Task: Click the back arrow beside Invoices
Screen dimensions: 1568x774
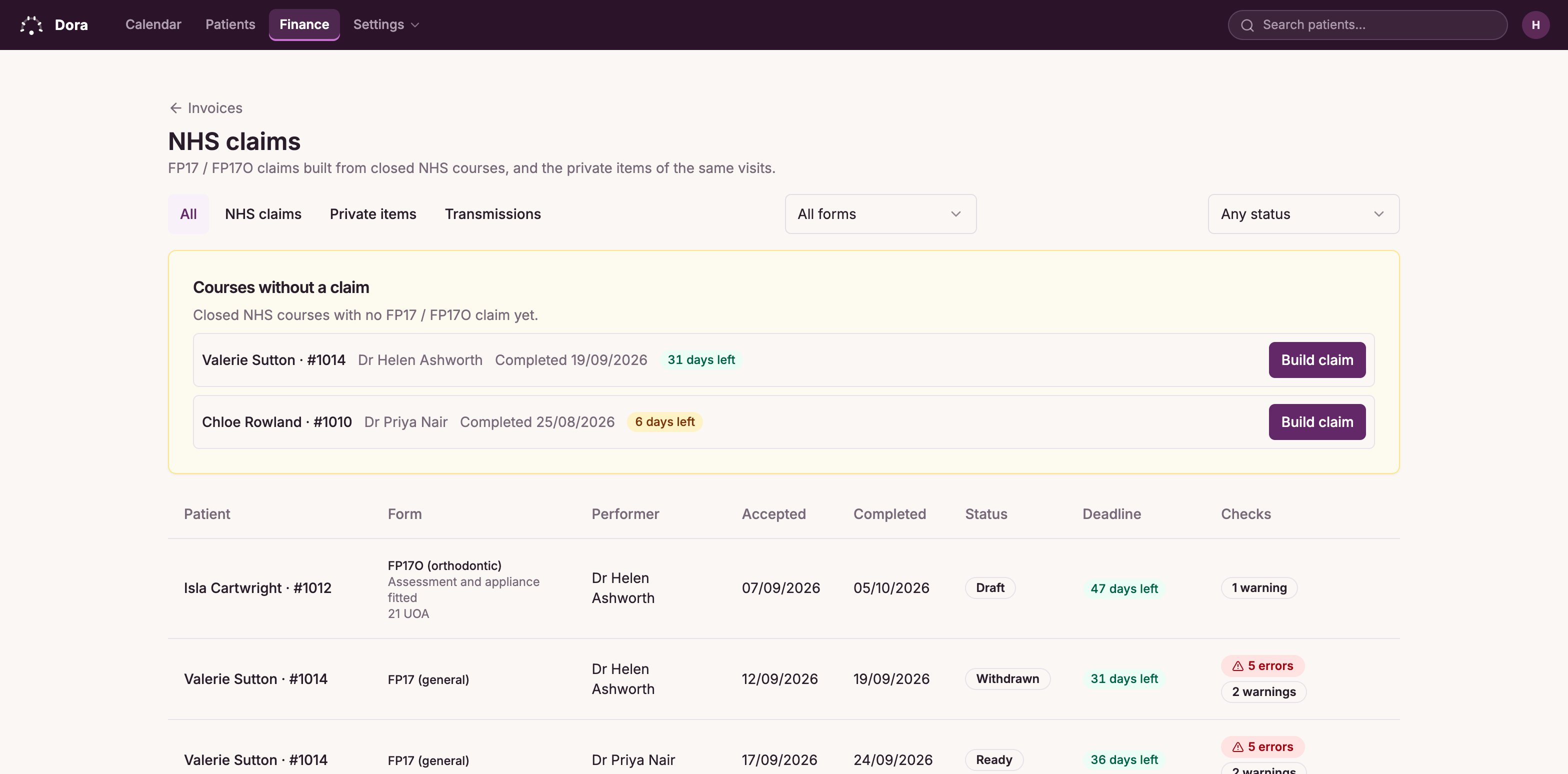Action: 175,107
